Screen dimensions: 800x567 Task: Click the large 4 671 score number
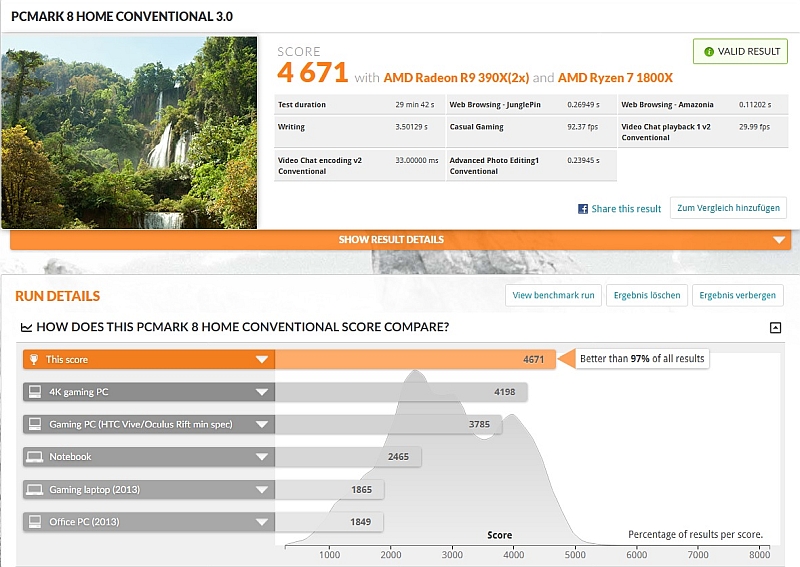[313, 72]
